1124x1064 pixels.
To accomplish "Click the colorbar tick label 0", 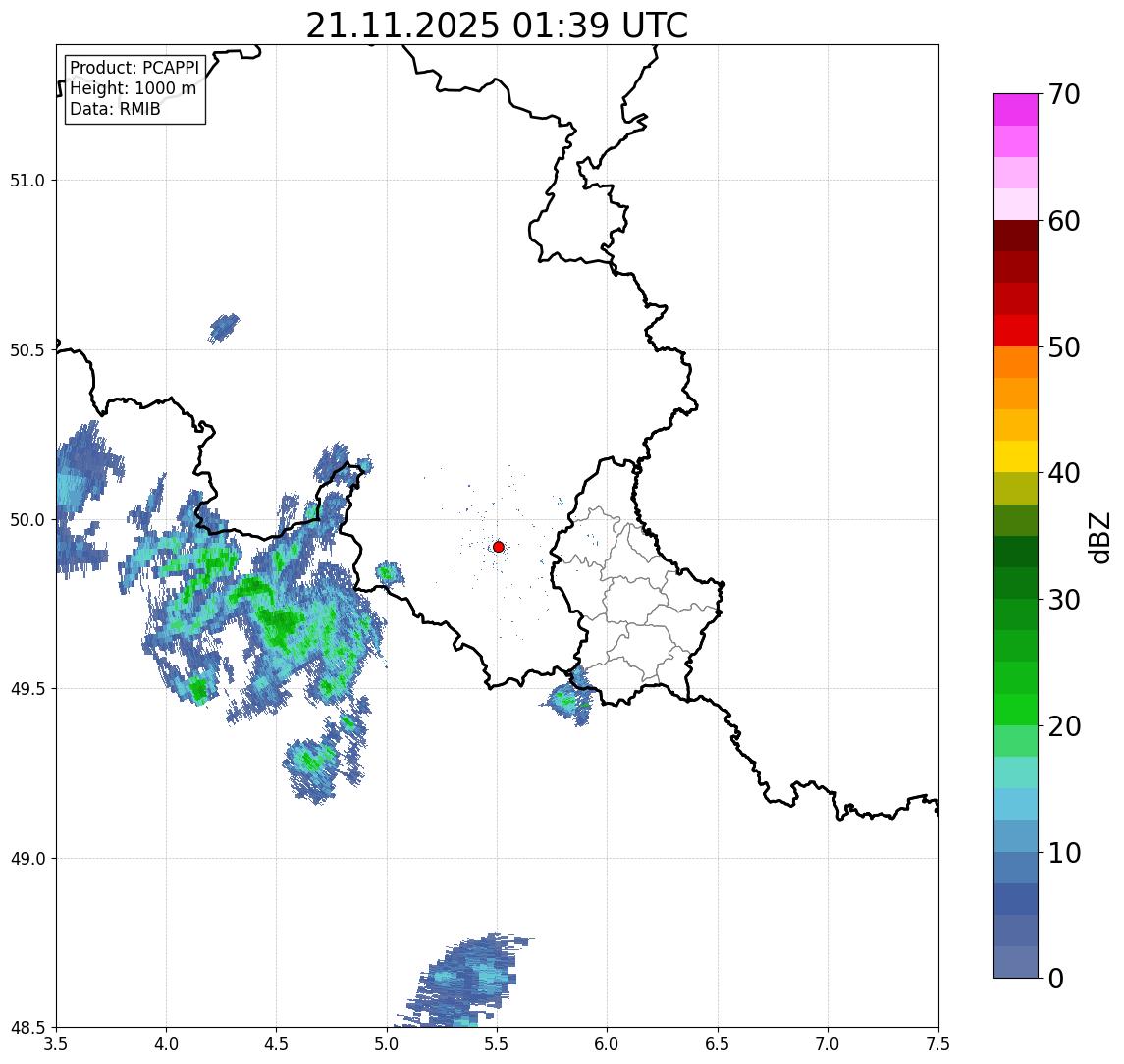I will 1056,978.
